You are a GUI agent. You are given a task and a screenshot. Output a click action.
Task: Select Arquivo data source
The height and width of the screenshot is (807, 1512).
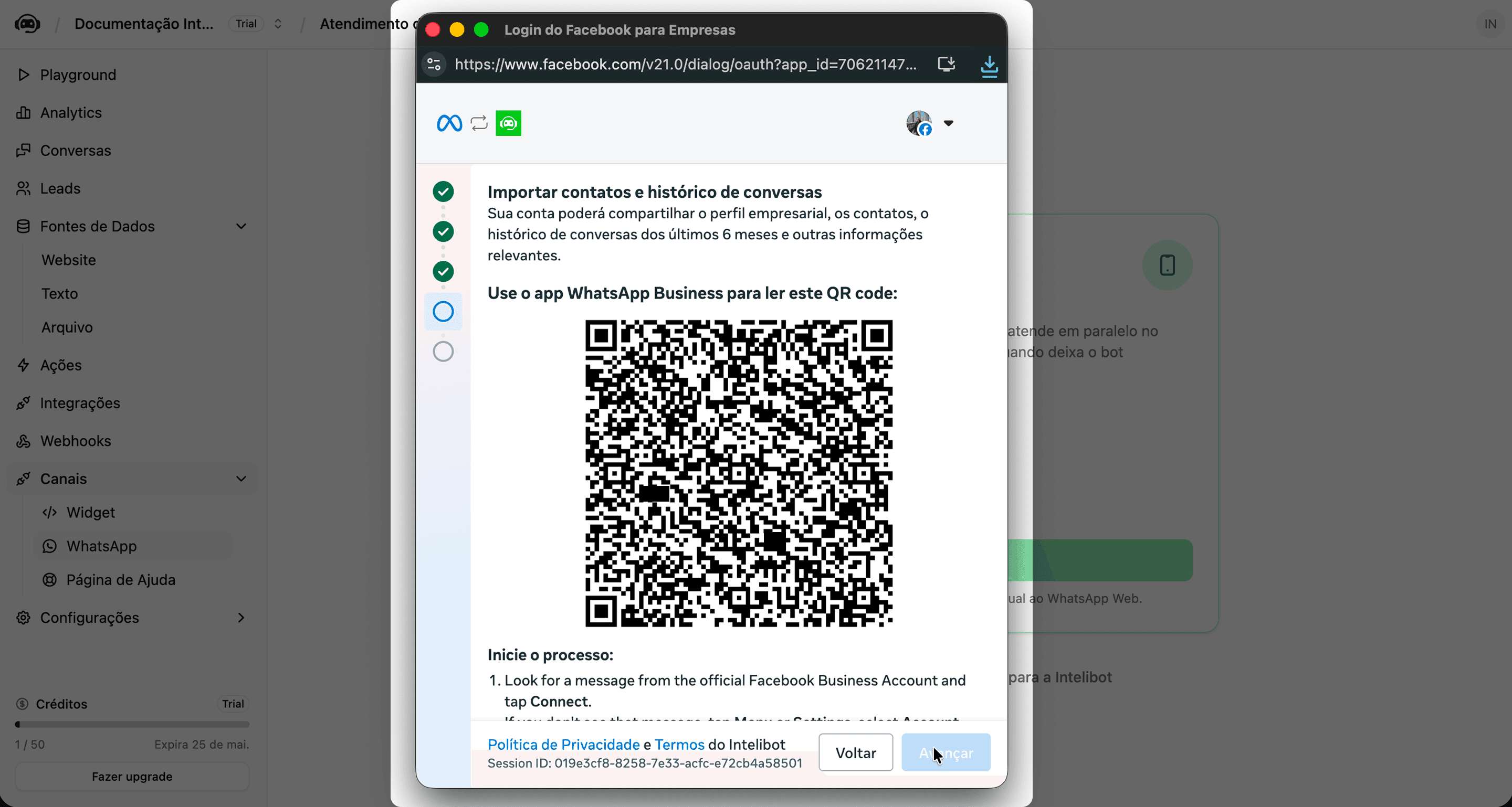tap(67, 327)
